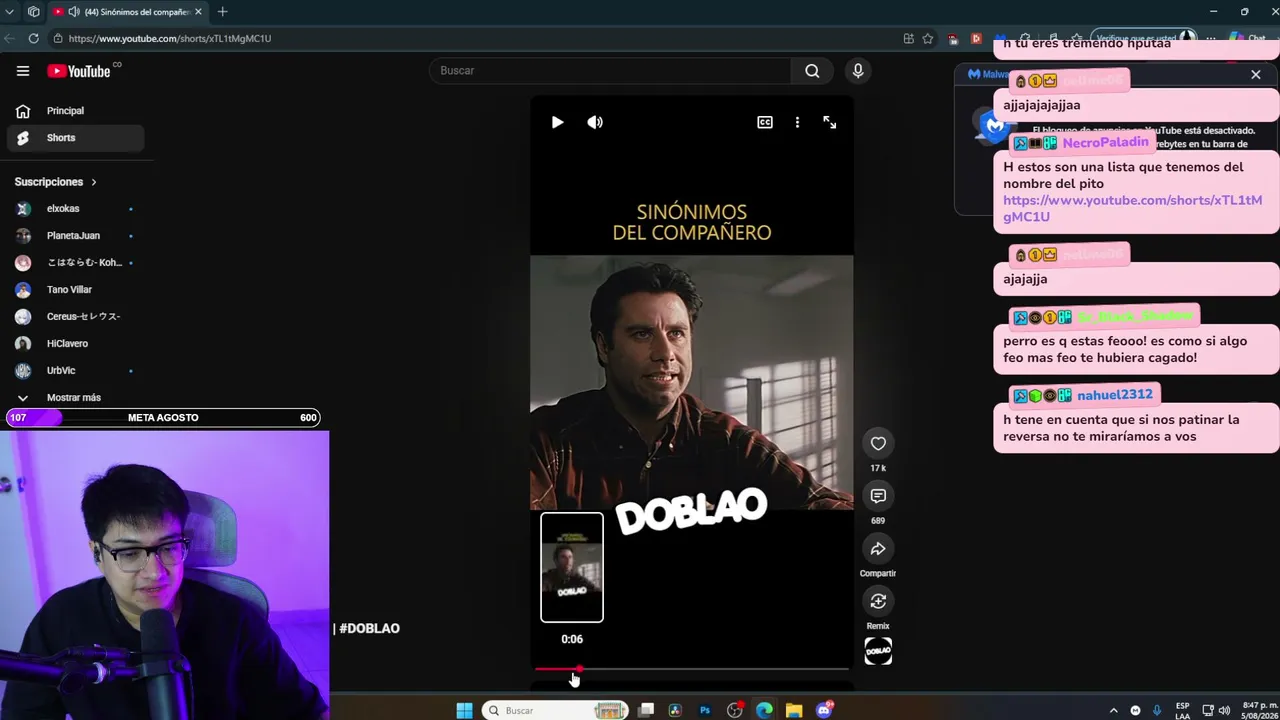Open nahuel2312's chat username

pos(1115,395)
